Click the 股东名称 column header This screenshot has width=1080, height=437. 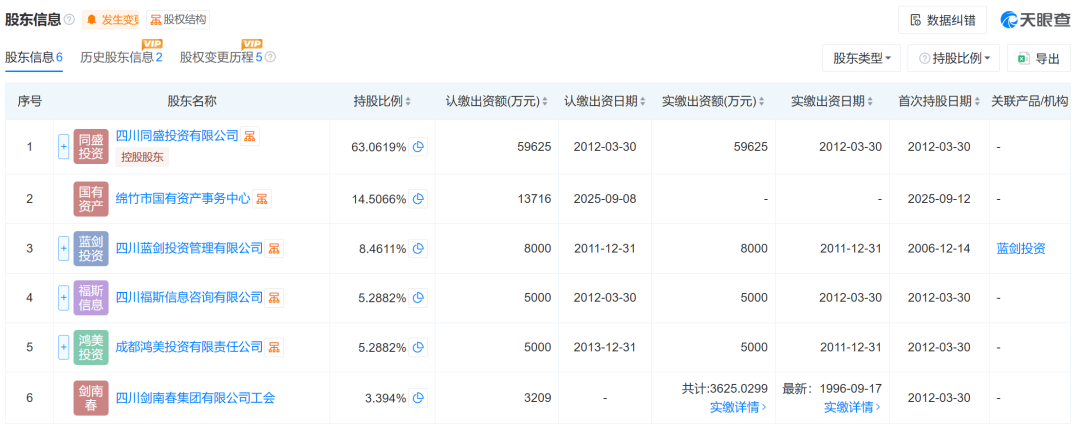(x=191, y=101)
